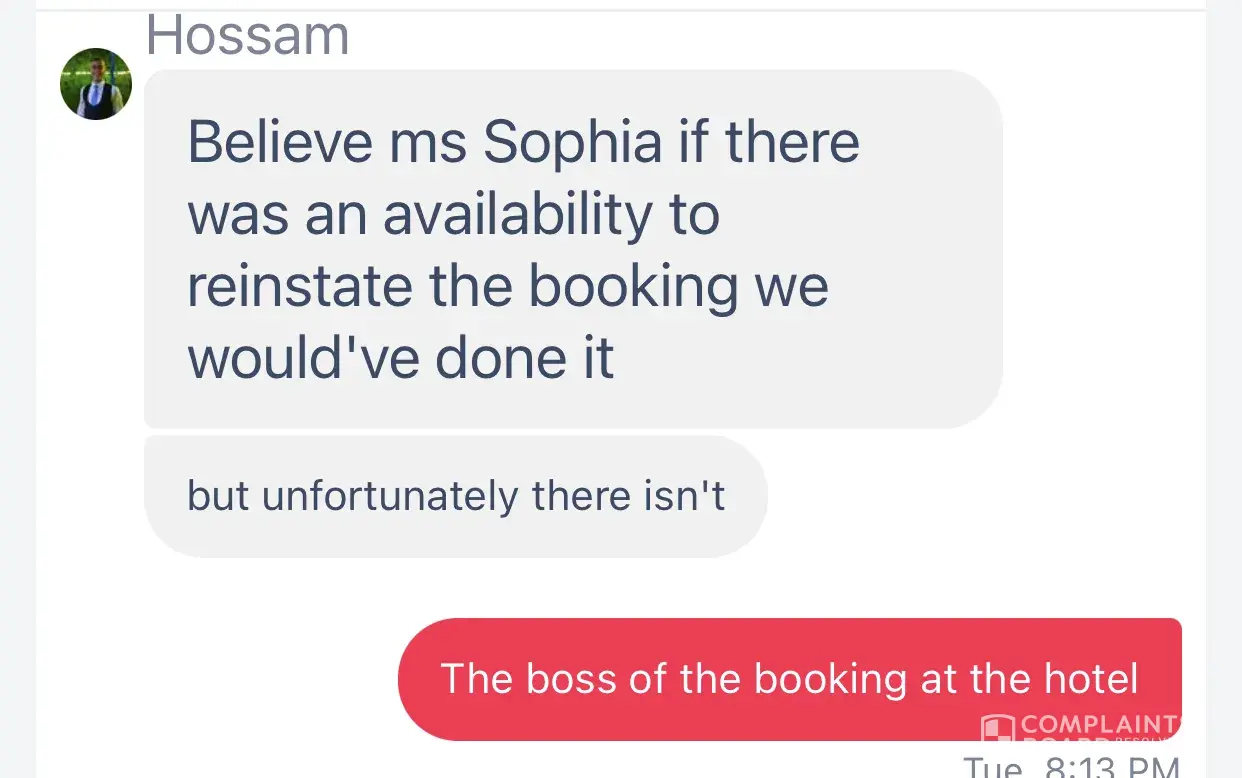
Task: Select the red 'boss of the booking' message
Action: (789, 679)
